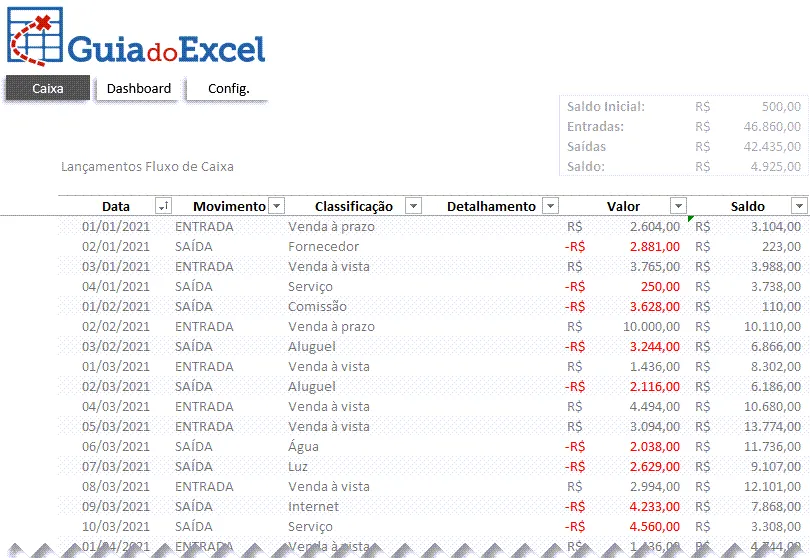Select the 01/01/2021 date cell
The width and height of the screenshot is (810, 558).
point(116,226)
